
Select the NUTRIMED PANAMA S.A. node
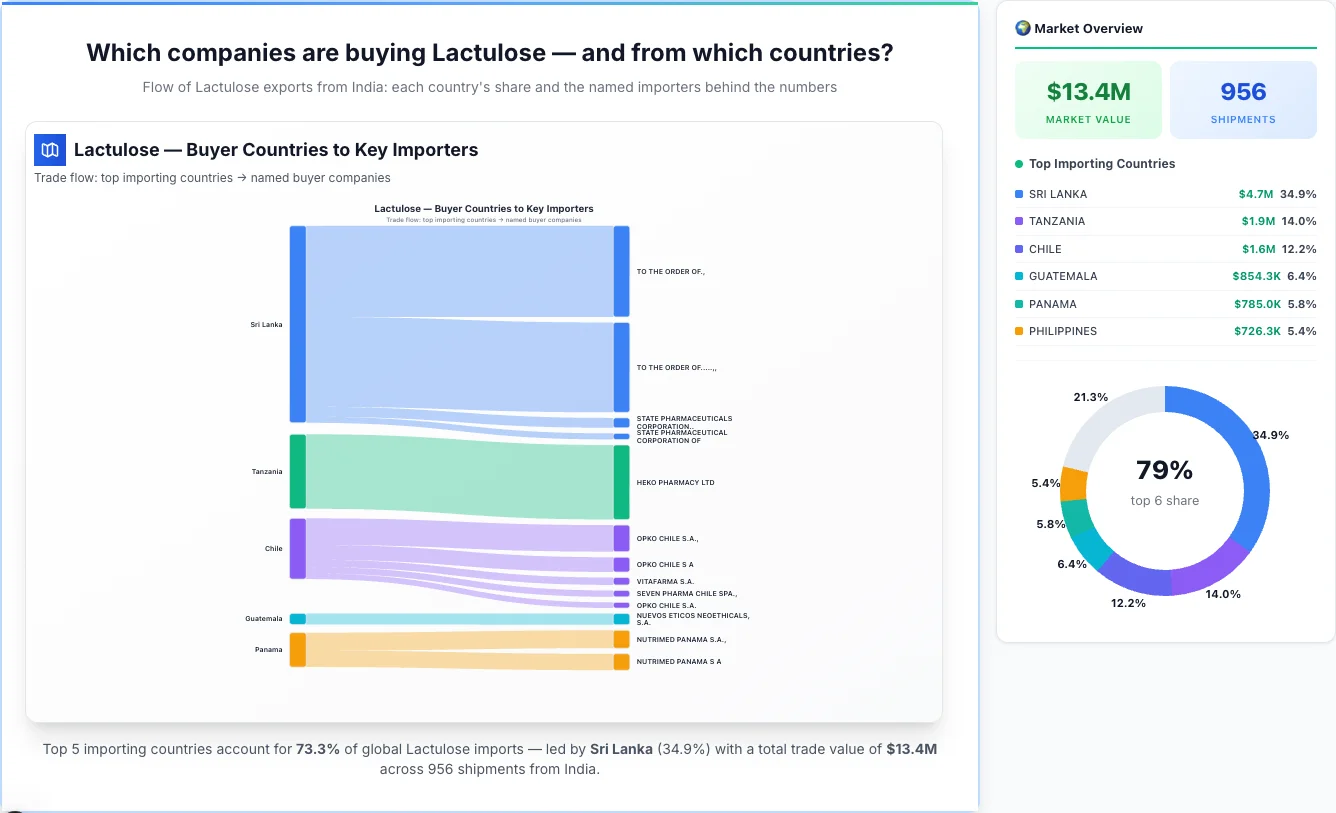[620, 639]
